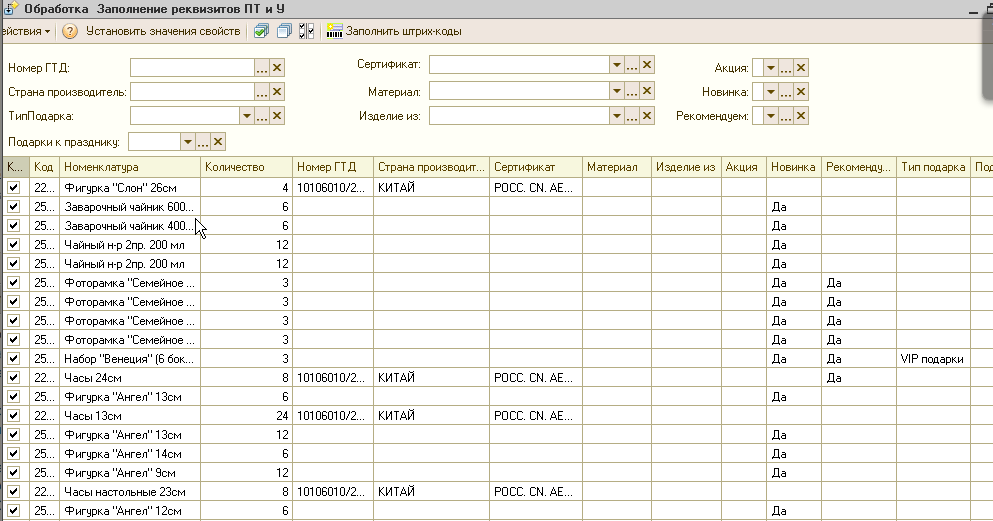The image size is (993, 521).
Task: Click the invert checkmarks toolbar icon
Action: tap(306, 32)
